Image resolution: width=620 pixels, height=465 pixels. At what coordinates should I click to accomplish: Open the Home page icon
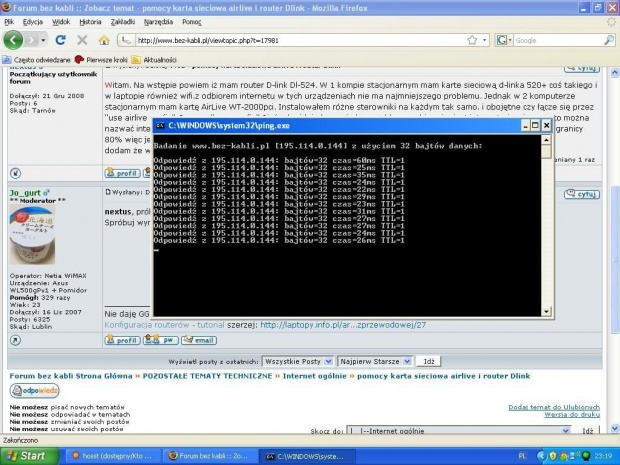point(104,40)
